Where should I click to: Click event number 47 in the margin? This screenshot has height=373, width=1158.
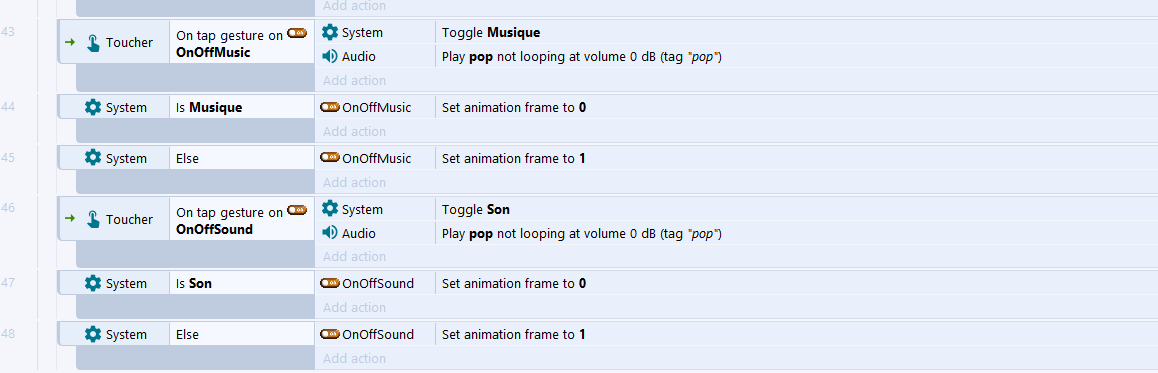[x=9, y=282]
